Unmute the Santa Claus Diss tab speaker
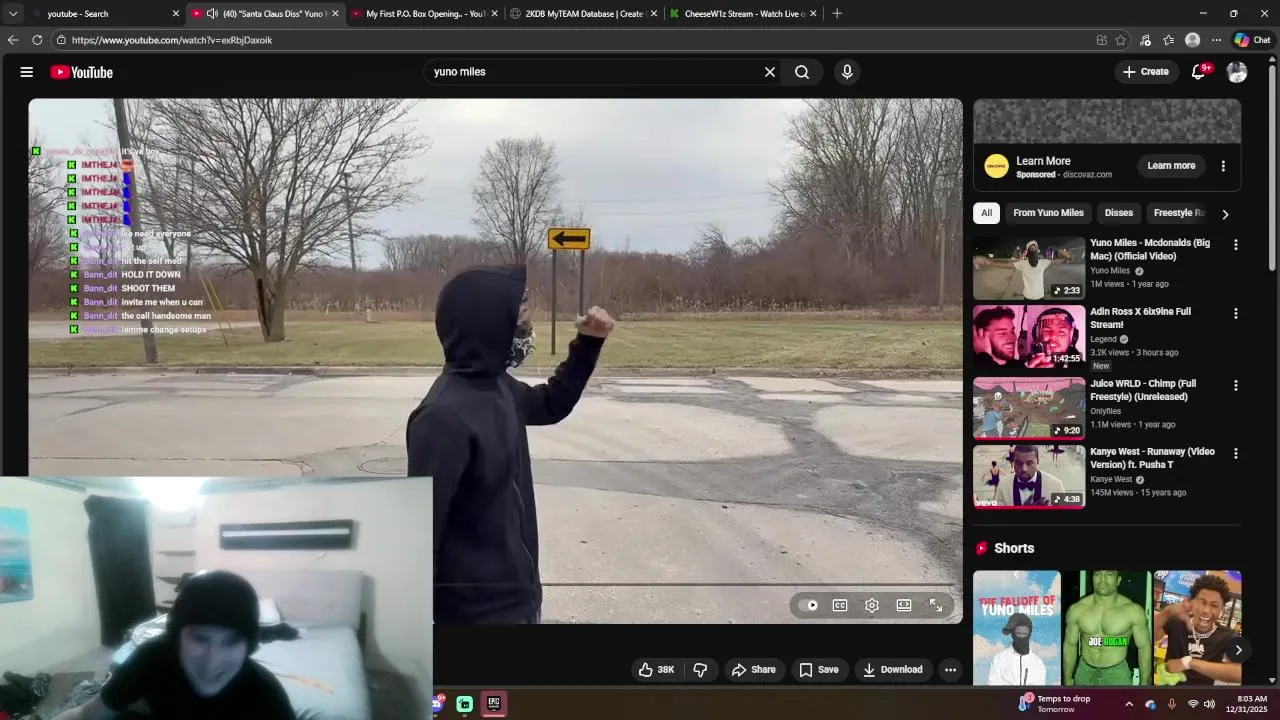1280x720 pixels. [x=212, y=13]
